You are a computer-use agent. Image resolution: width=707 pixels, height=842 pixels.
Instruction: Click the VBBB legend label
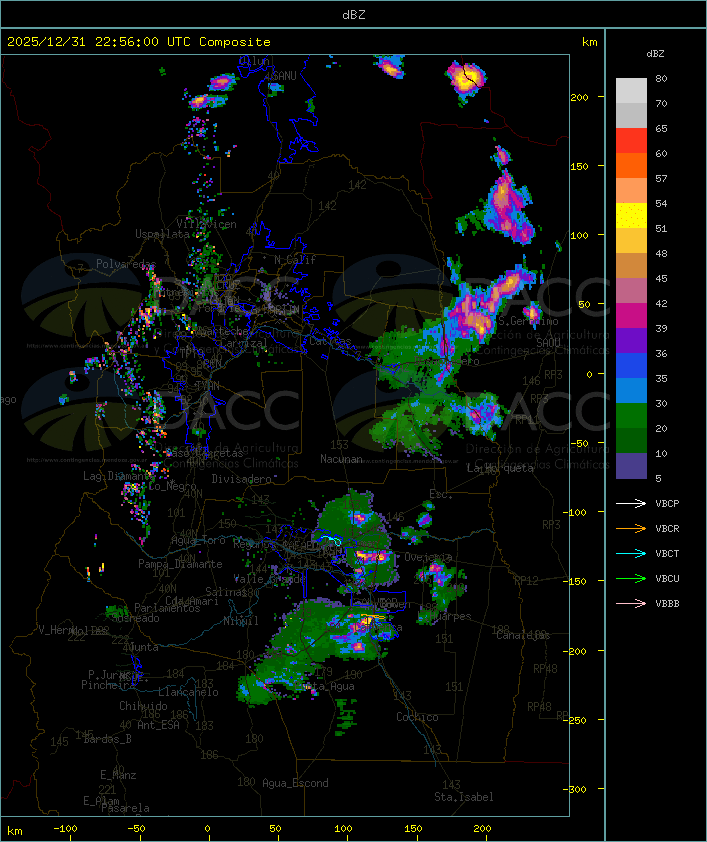click(667, 603)
